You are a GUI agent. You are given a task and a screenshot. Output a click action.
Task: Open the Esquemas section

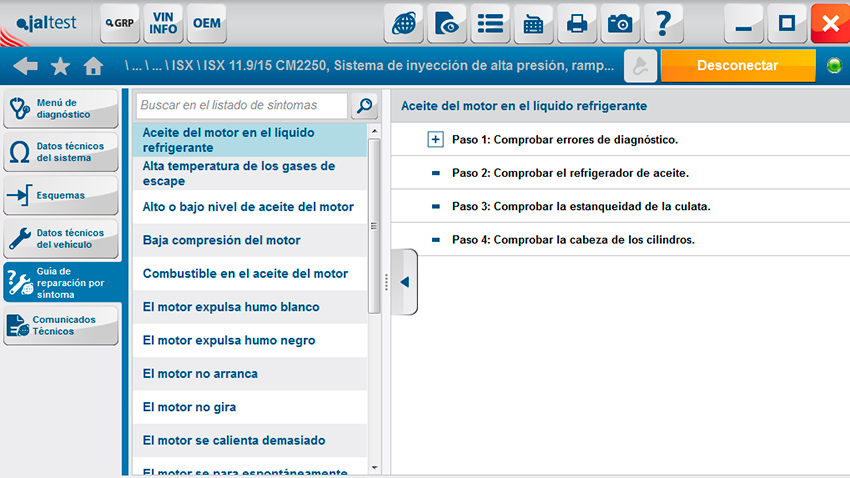point(61,195)
